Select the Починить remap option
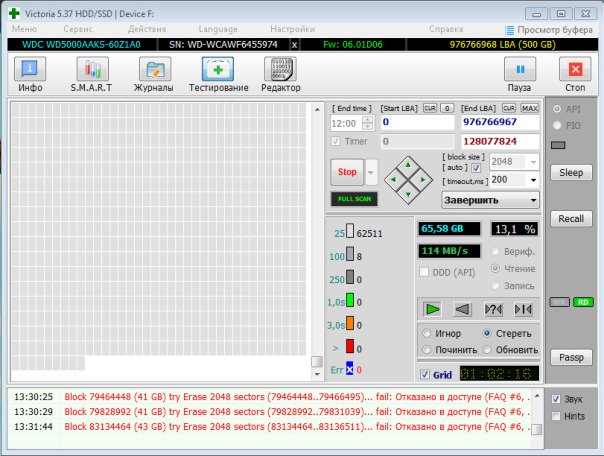The image size is (604, 456). tap(428, 350)
